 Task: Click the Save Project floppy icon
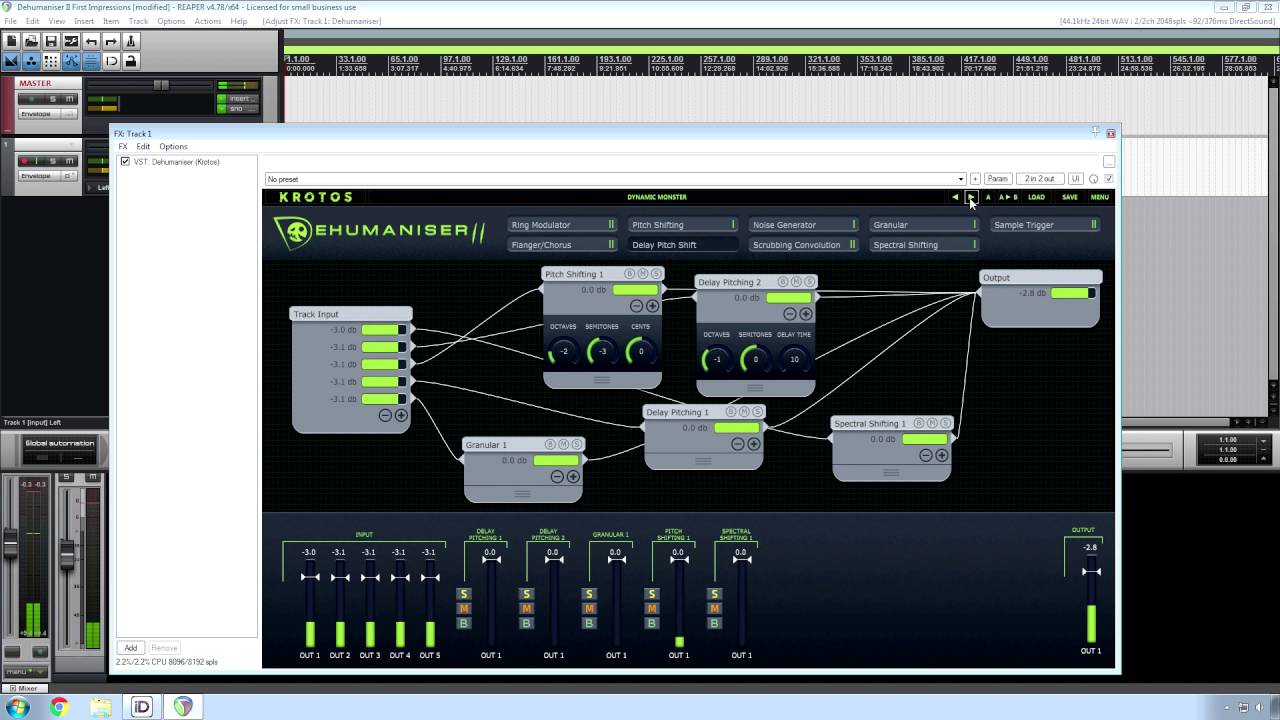51,41
